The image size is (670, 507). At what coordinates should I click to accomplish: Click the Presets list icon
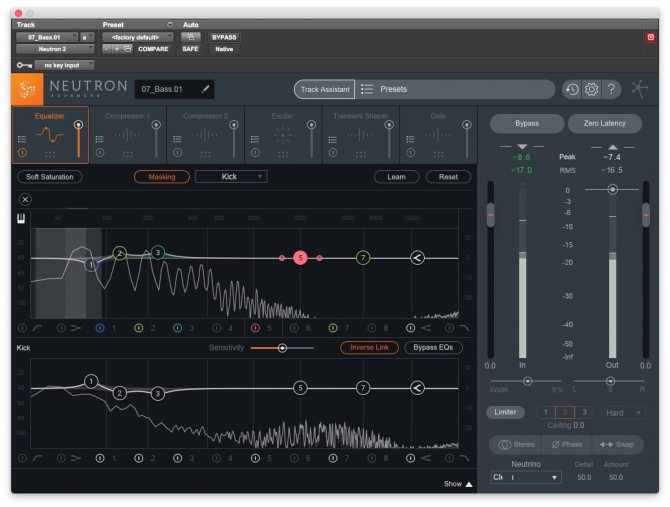pyautogui.click(x=367, y=89)
